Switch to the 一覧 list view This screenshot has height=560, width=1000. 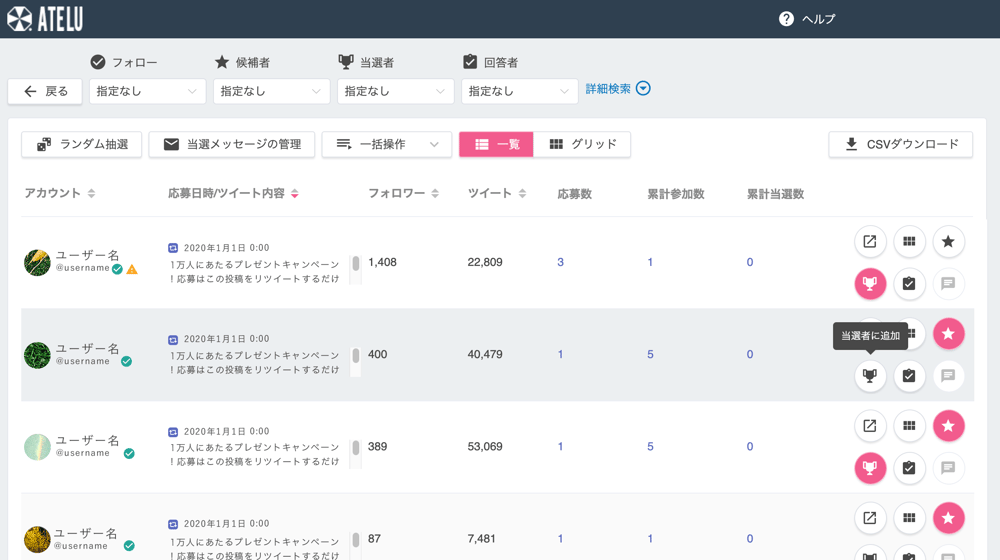(x=496, y=144)
